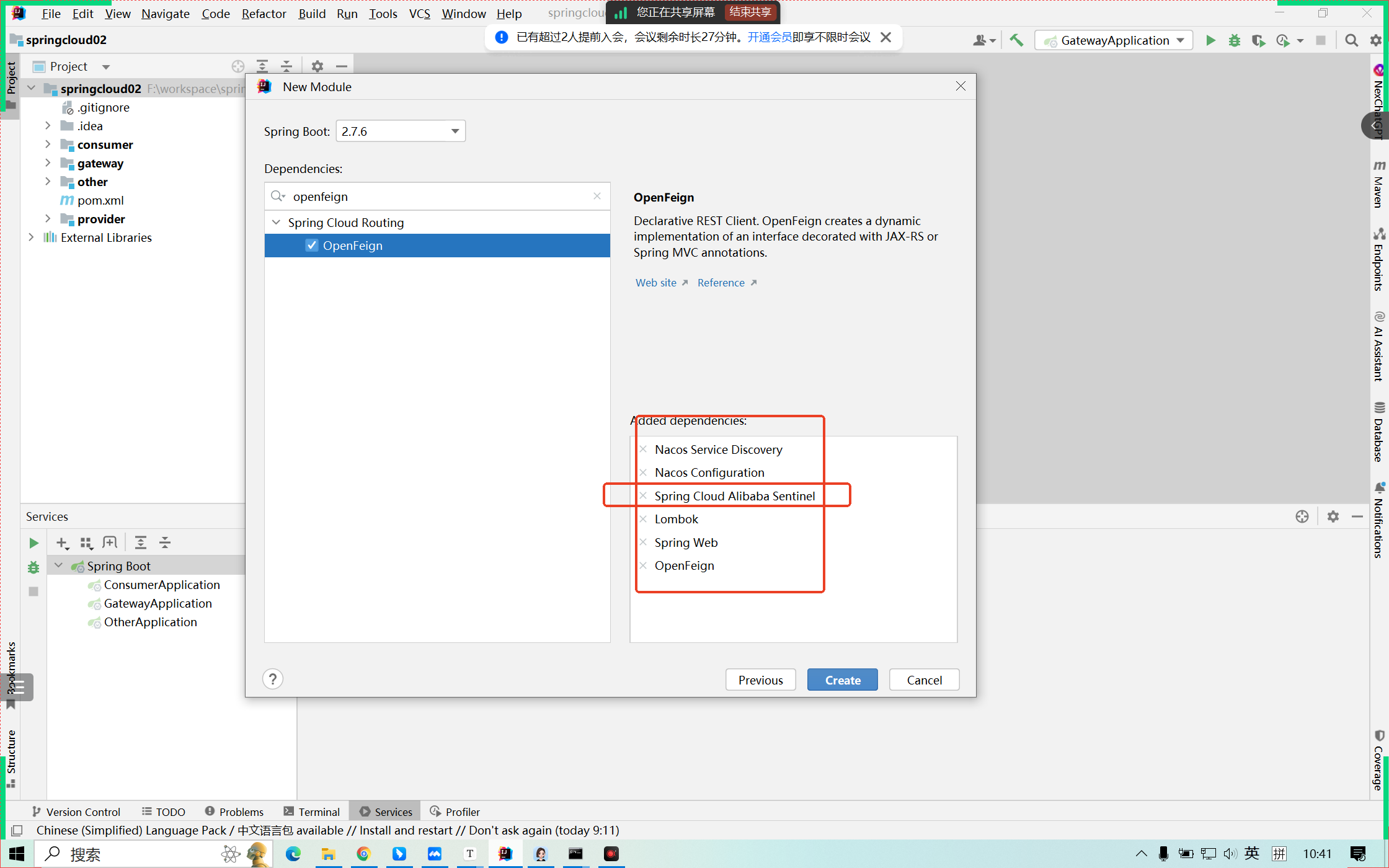Click Group By icon in Services toolbar

(86, 543)
